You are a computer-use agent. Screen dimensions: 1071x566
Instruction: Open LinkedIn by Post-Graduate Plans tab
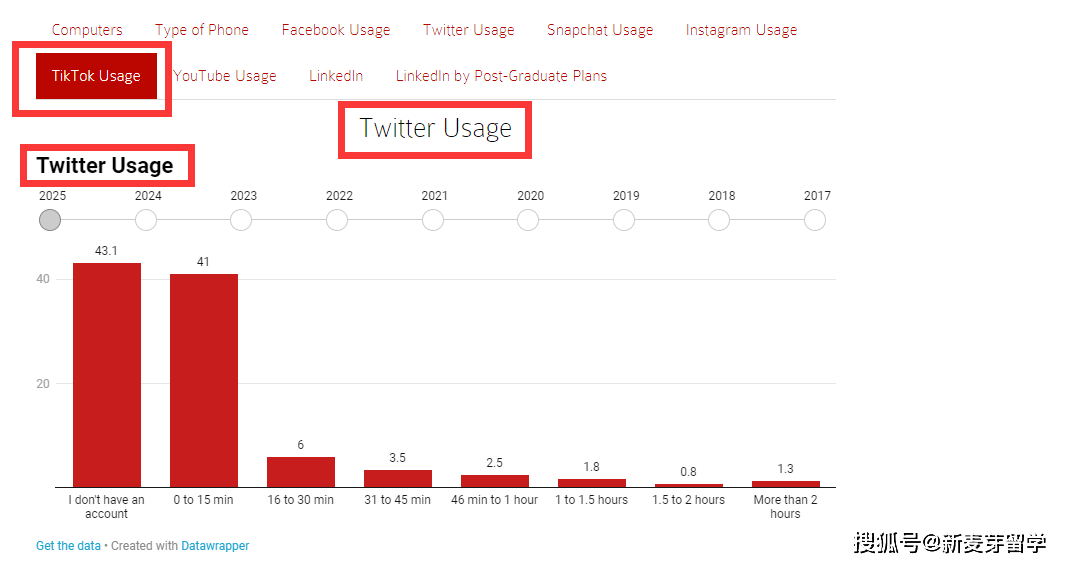(501, 76)
